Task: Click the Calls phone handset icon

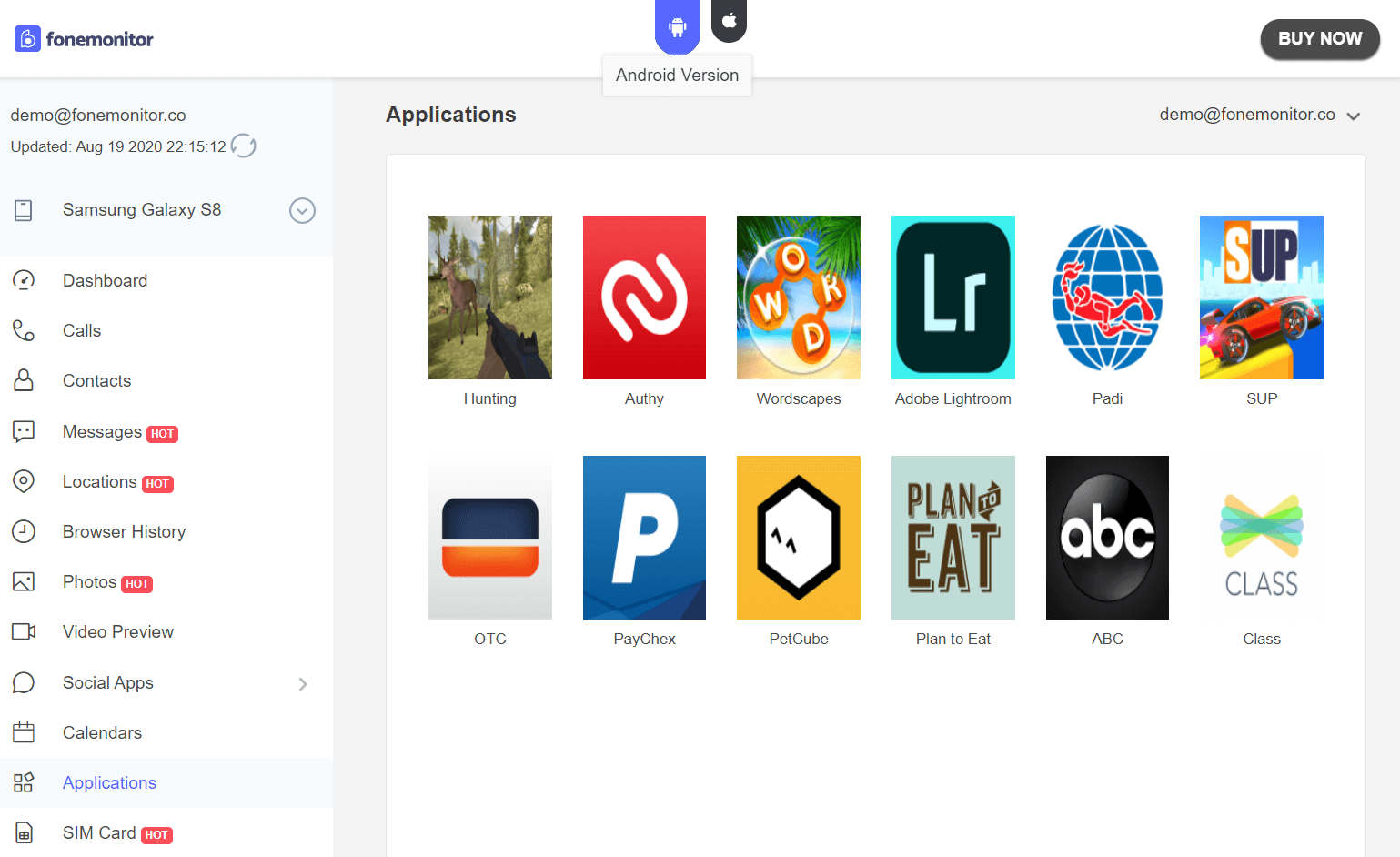Action: (x=24, y=330)
